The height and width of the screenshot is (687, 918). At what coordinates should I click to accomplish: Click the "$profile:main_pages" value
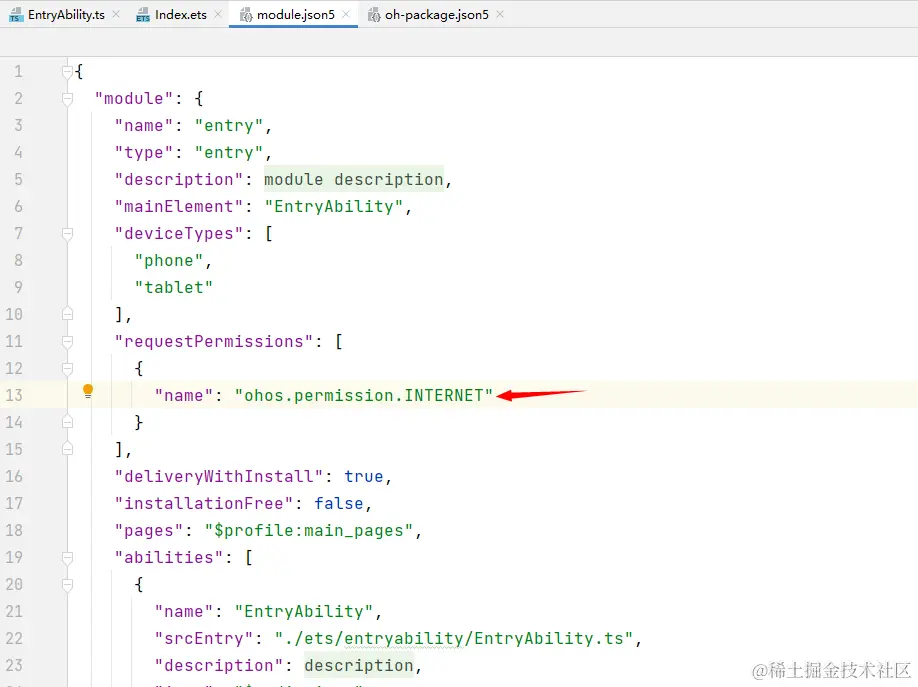(309, 531)
